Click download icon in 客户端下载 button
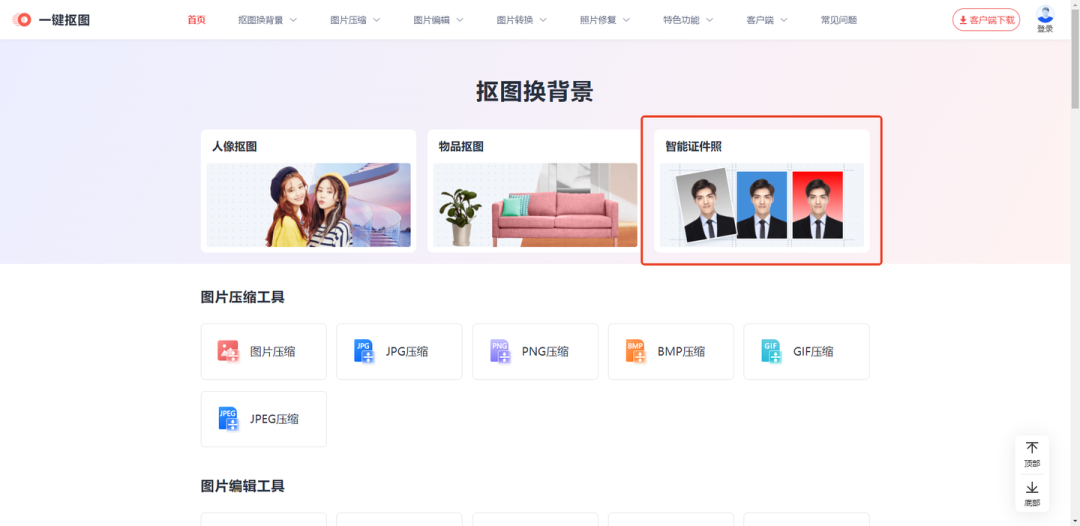Viewport: 1080px width, 526px height. [x=963, y=20]
